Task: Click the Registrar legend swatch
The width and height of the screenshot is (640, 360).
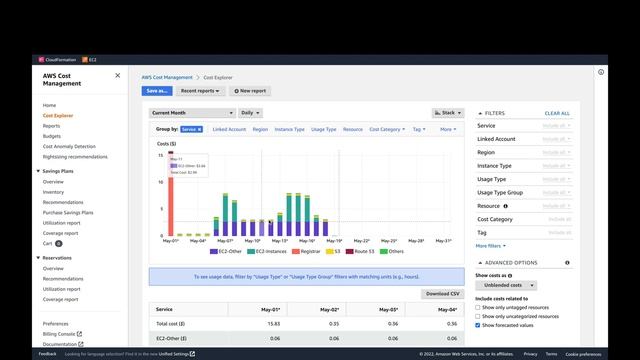Action: pyautogui.click(x=296, y=251)
